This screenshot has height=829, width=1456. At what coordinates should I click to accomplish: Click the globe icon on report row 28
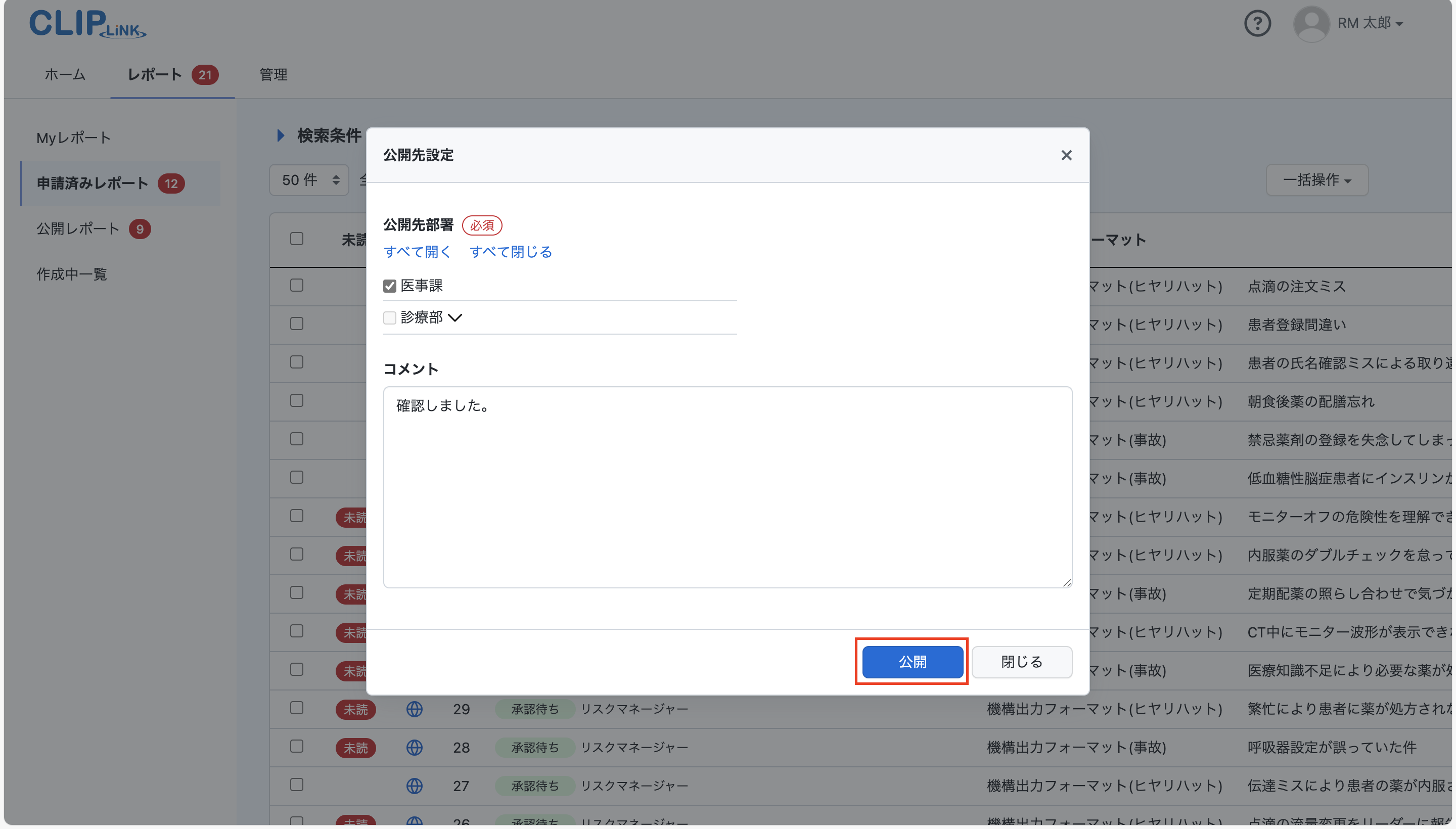pos(415,747)
